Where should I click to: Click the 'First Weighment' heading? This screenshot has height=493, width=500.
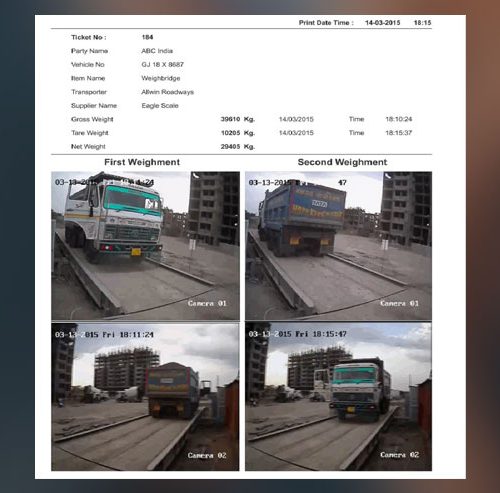click(x=142, y=162)
